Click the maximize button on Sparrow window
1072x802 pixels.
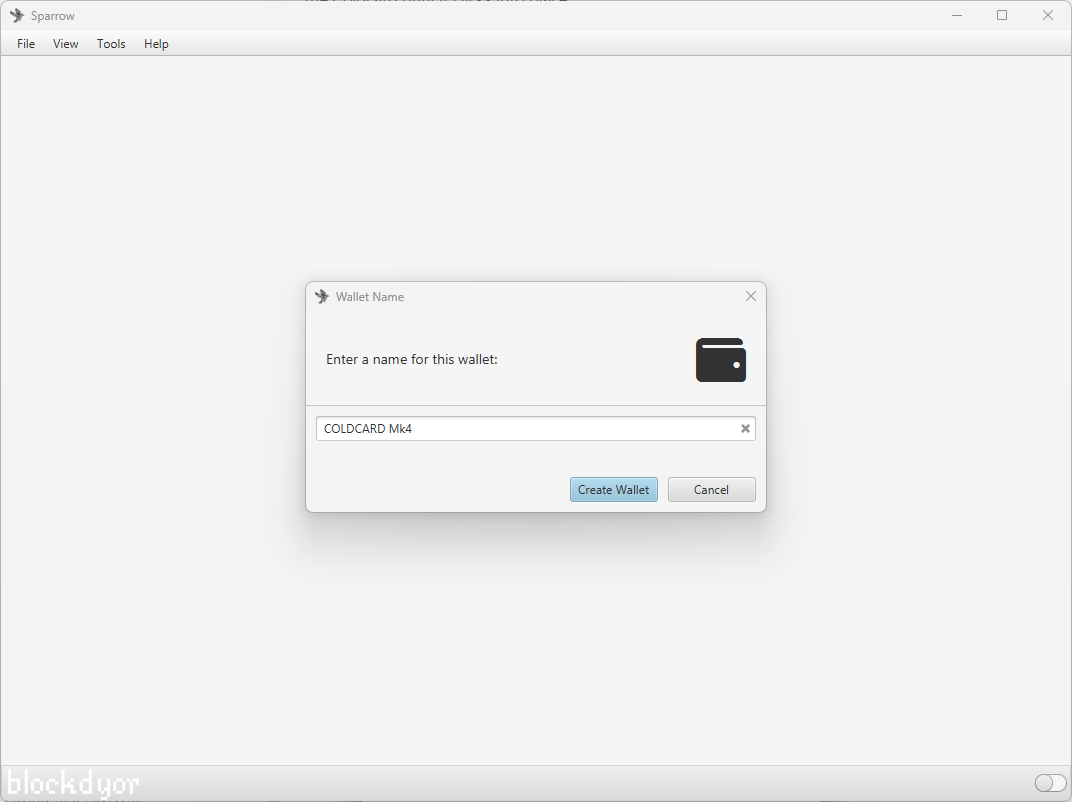(1002, 15)
